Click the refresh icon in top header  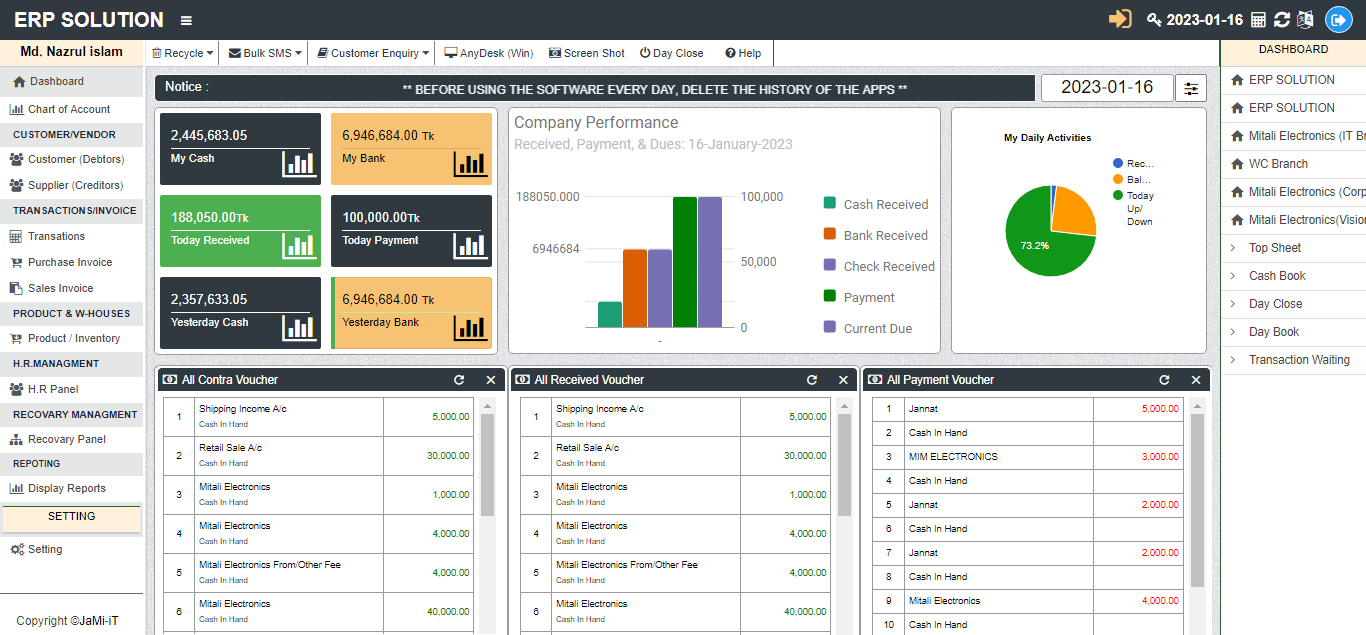pyautogui.click(x=1281, y=20)
